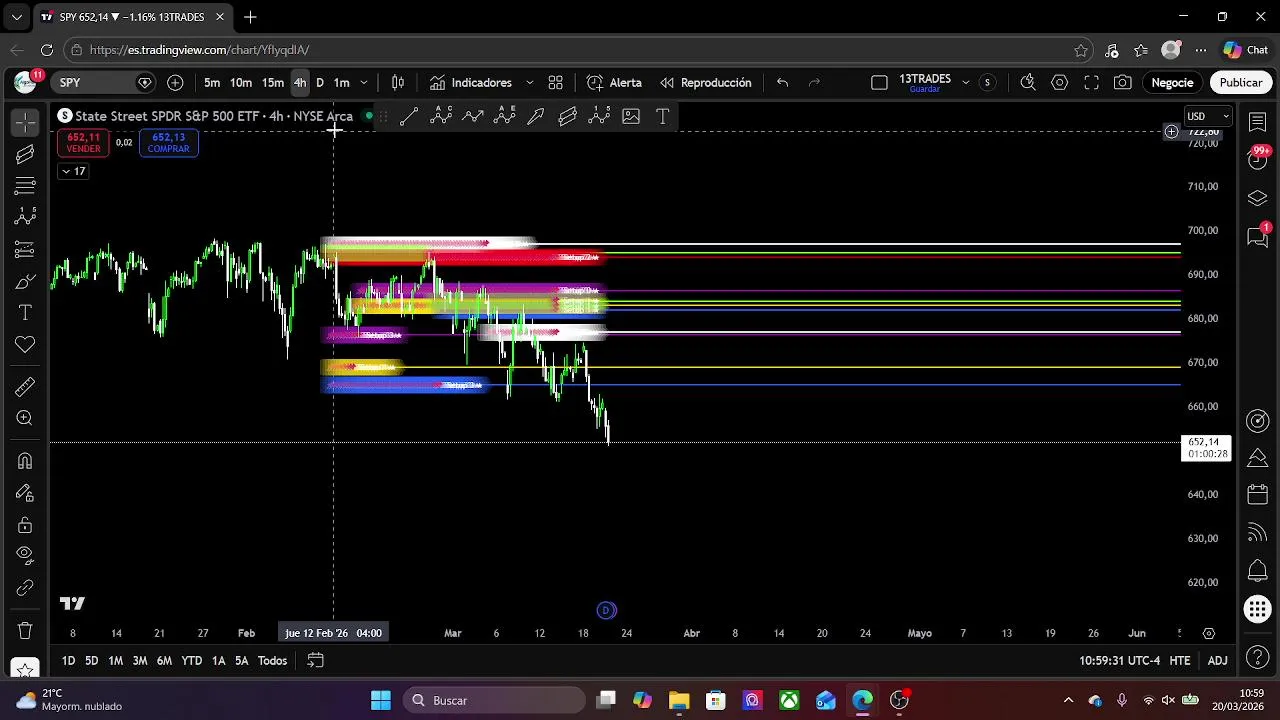Screen dimensions: 1280x720
Task: Open the go to date calendar icon
Action: [x=315, y=661]
